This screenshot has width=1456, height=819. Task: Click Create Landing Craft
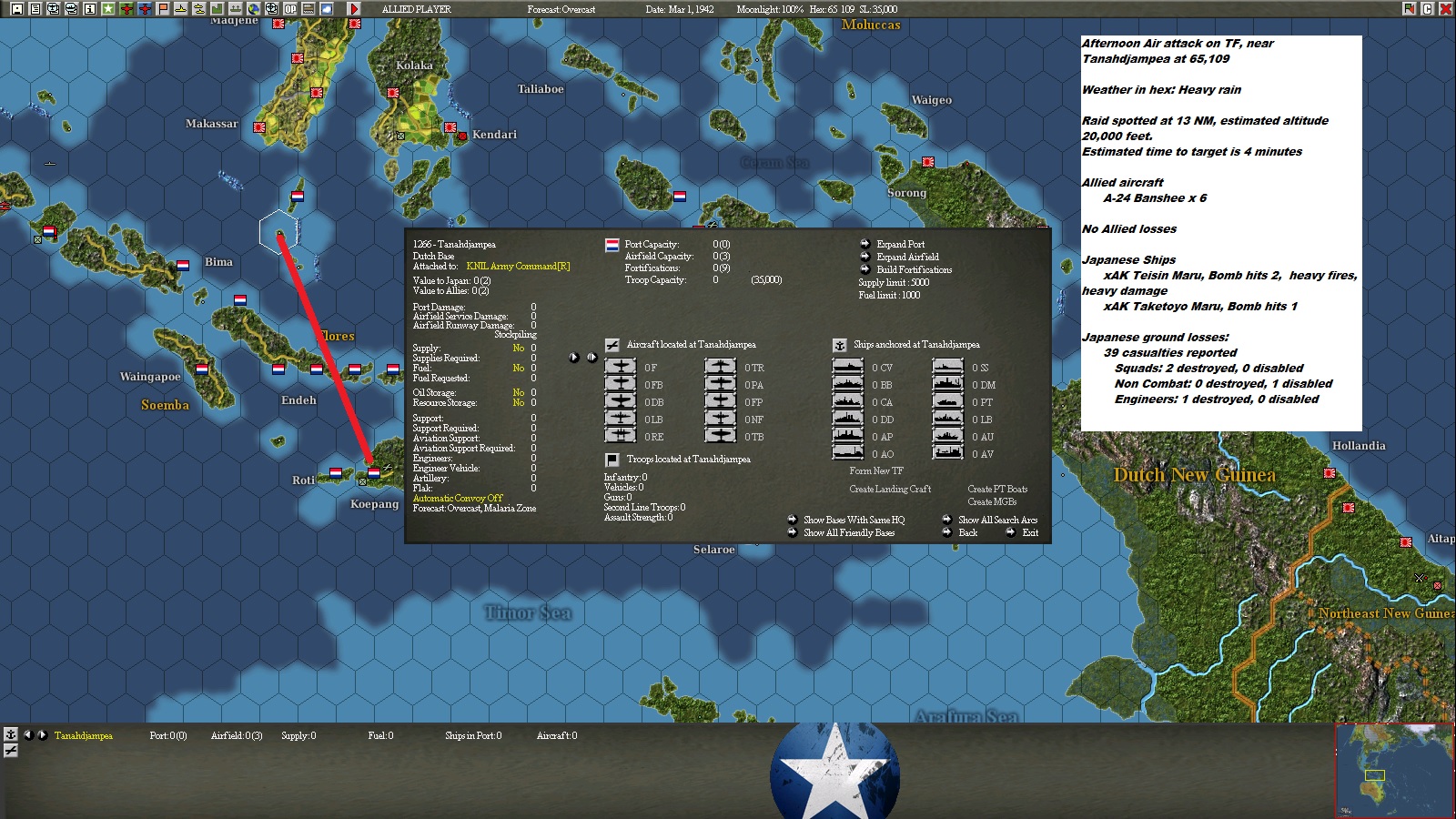tap(890, 489)
